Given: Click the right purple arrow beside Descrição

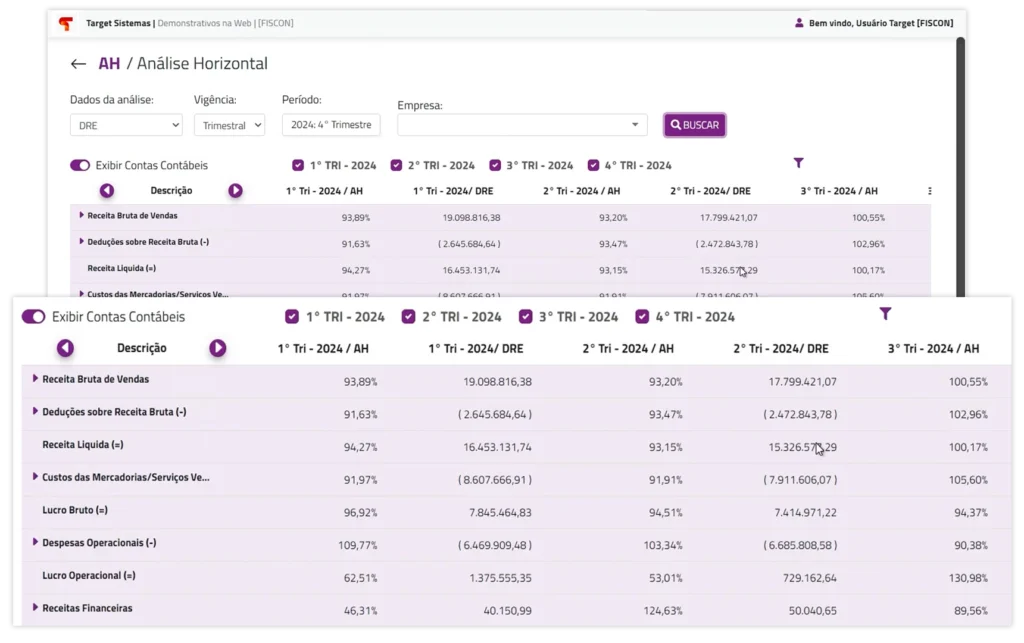Looking at the screenshot, I should (238, 190).
